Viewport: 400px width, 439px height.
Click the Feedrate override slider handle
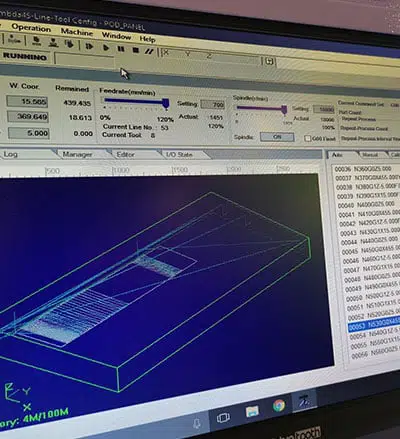tap(166, 104)
